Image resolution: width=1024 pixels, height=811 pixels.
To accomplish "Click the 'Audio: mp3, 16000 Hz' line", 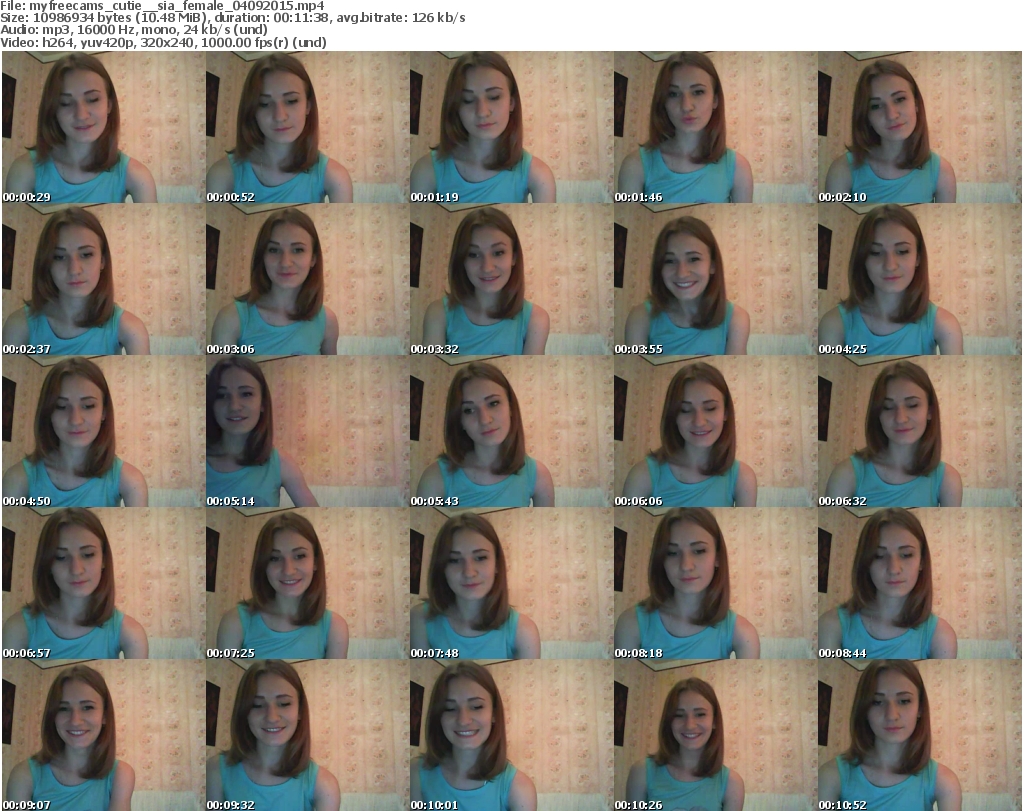I will click(x=134, y=30).
